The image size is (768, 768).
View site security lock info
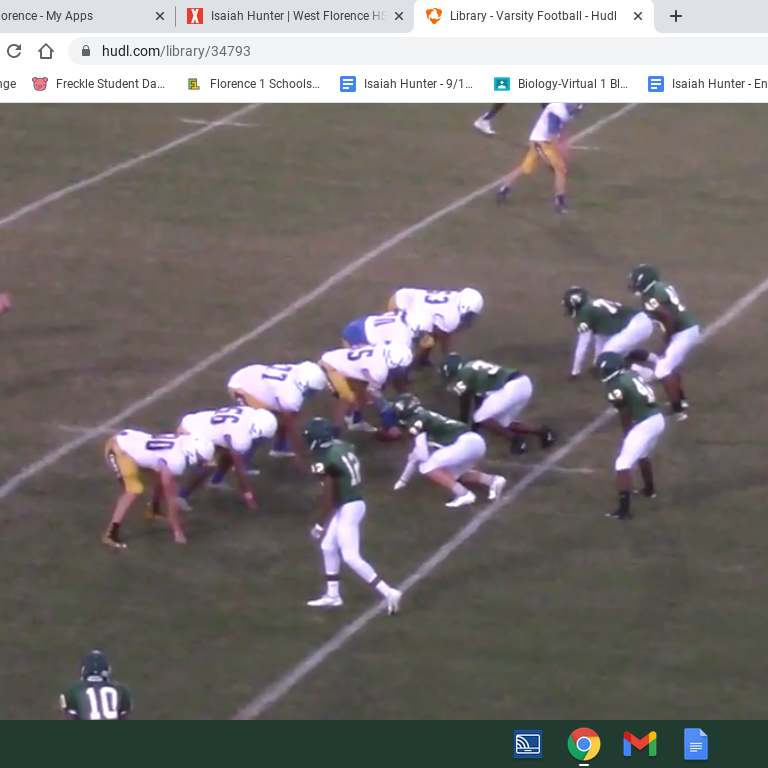86,51
